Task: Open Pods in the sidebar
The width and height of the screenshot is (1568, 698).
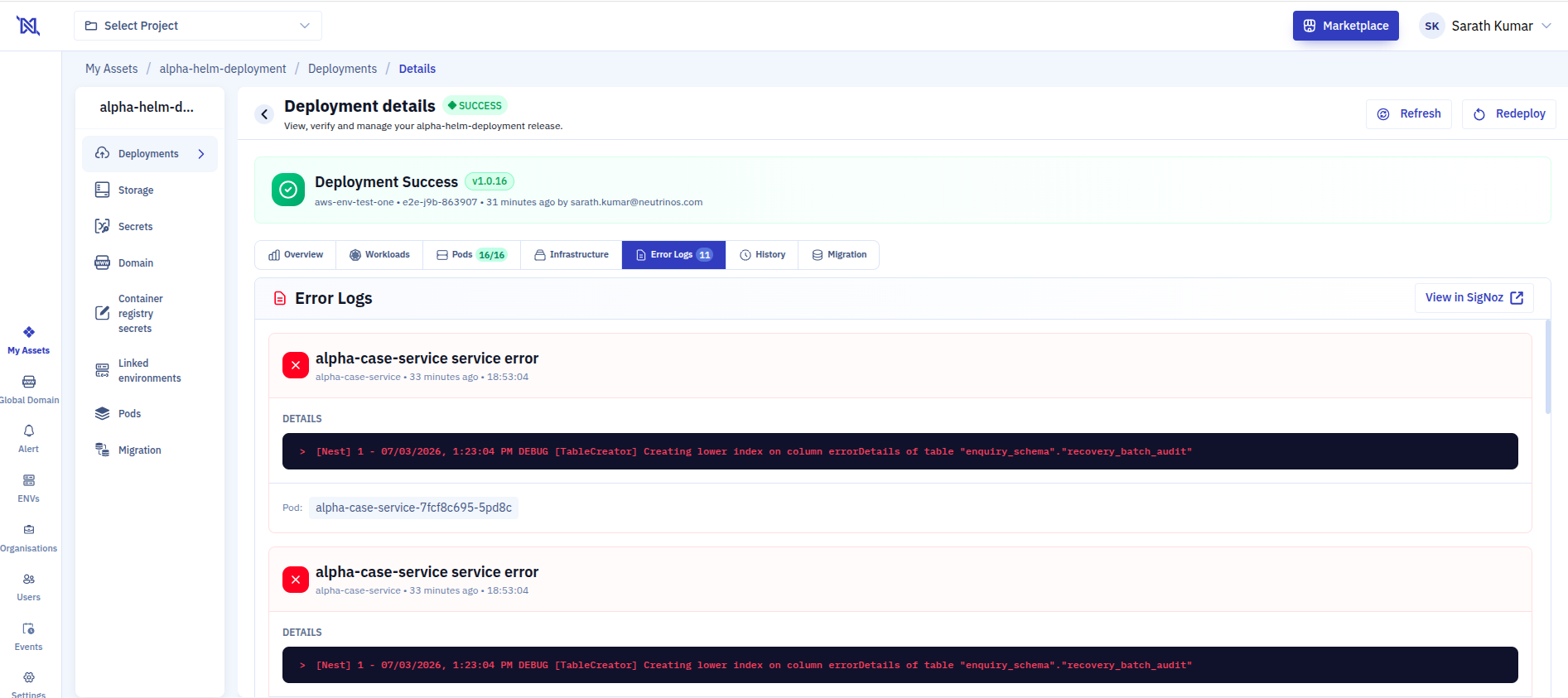Action: pyautogui.click(x=150, y=414)
